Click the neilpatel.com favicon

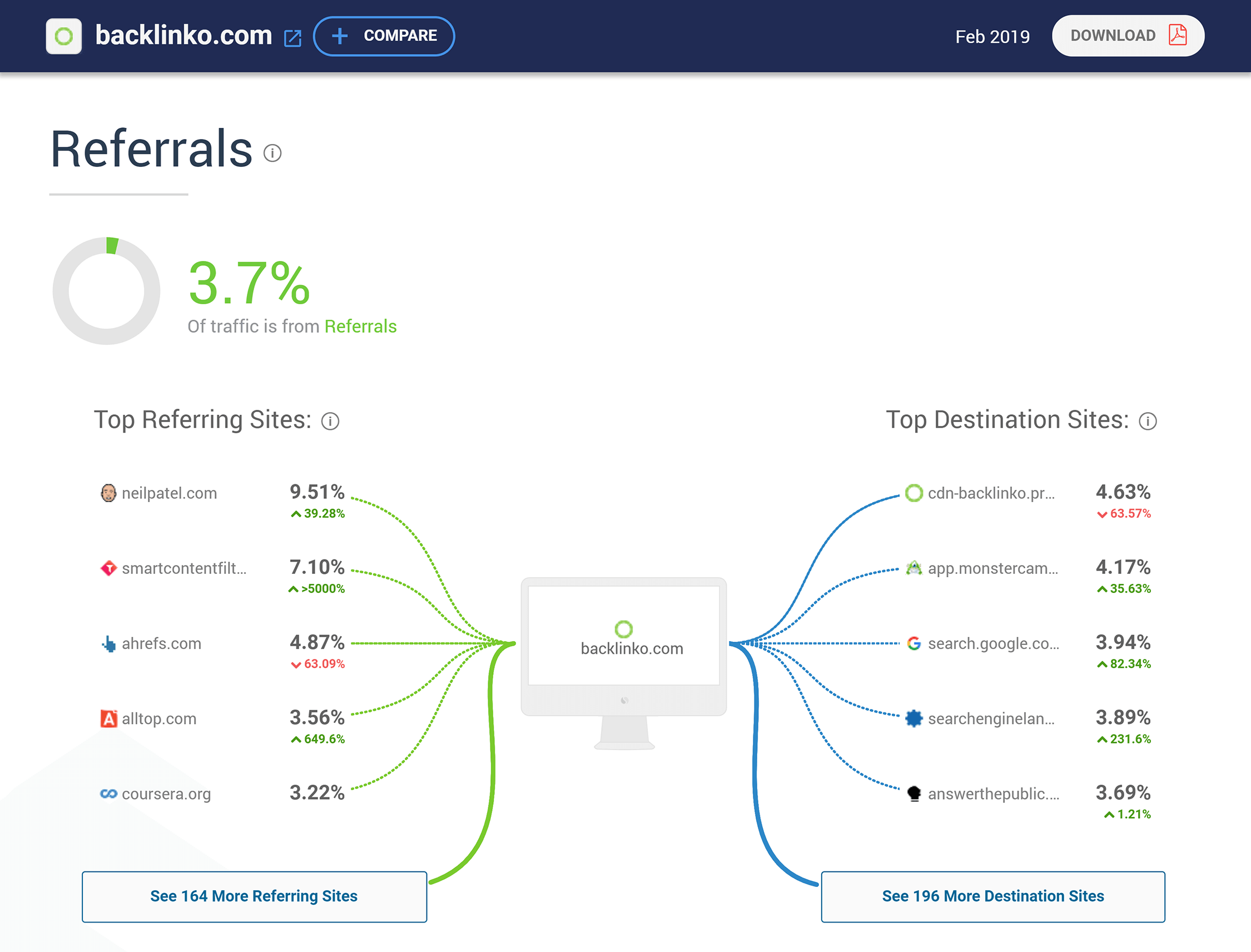(x=108, y=493)
